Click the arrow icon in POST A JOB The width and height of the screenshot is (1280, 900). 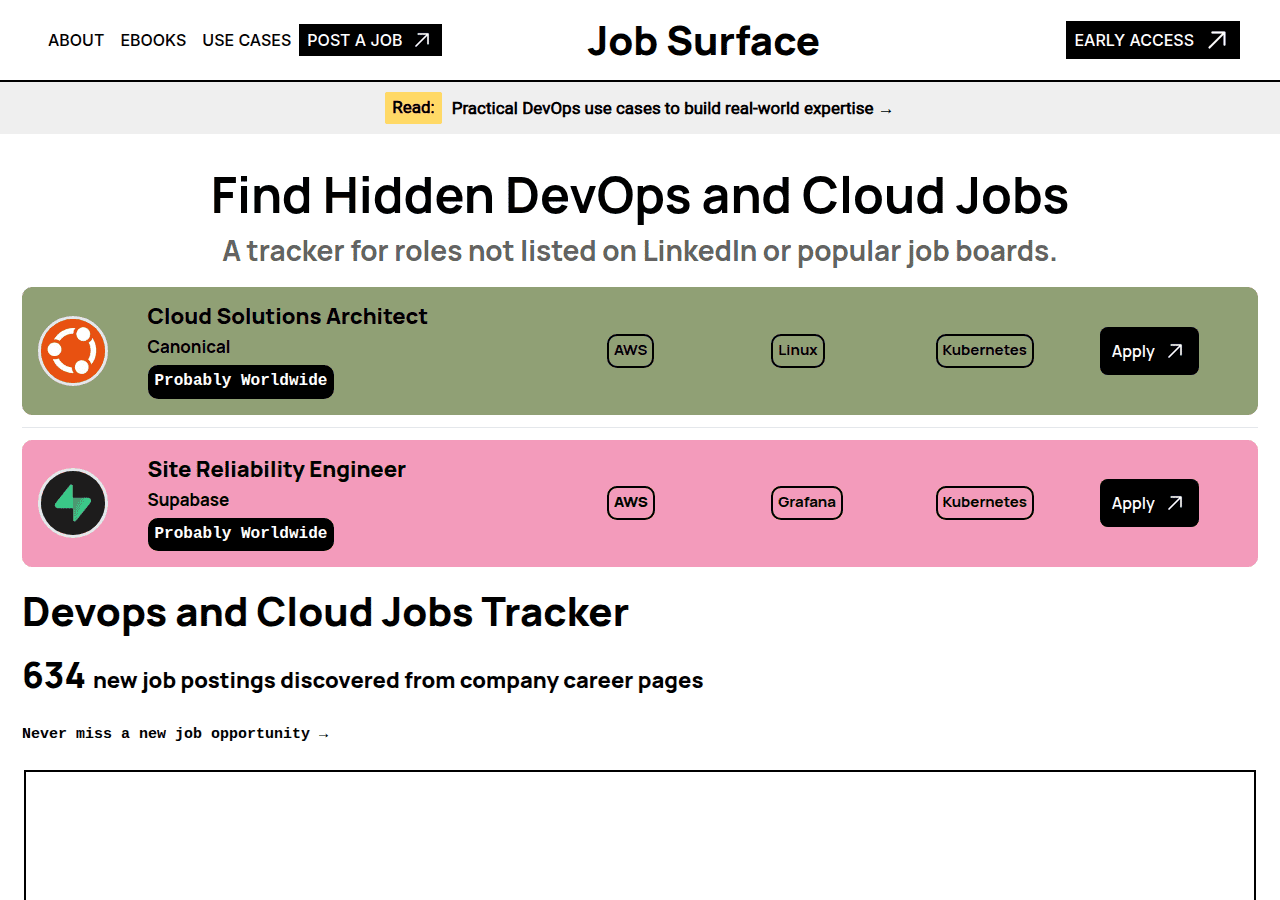pos(422,40)
